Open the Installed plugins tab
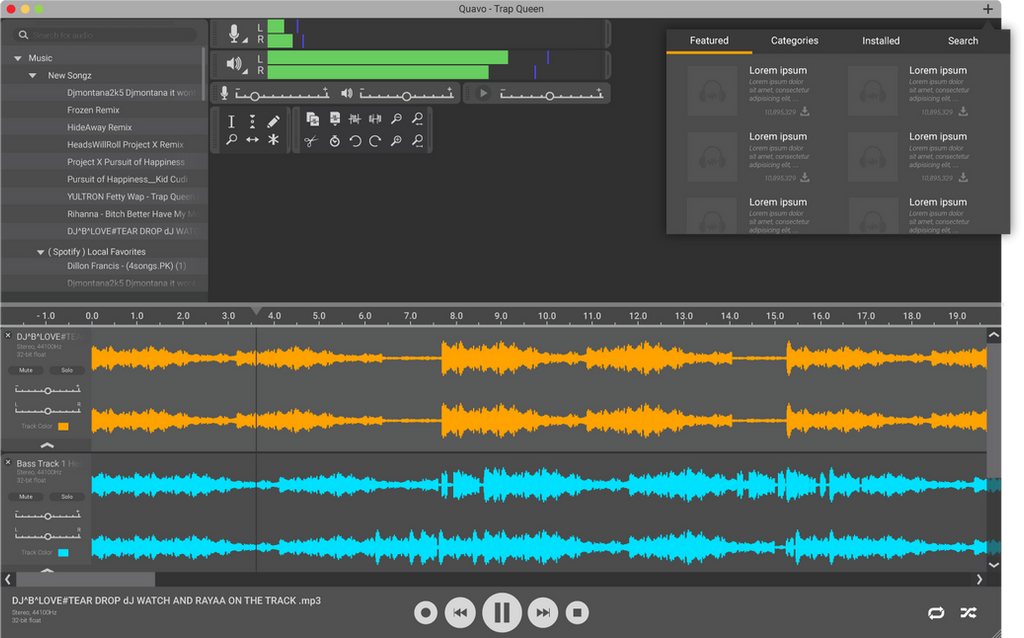Screen dimensions: 1024x638 point(881,40)
